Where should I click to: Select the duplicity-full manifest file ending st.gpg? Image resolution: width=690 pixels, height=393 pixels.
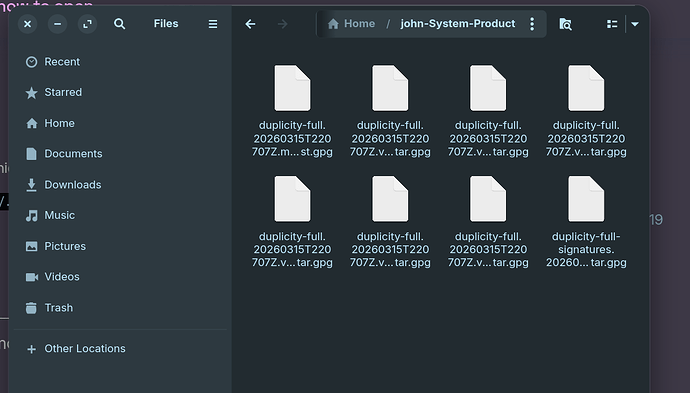point(292,111)
